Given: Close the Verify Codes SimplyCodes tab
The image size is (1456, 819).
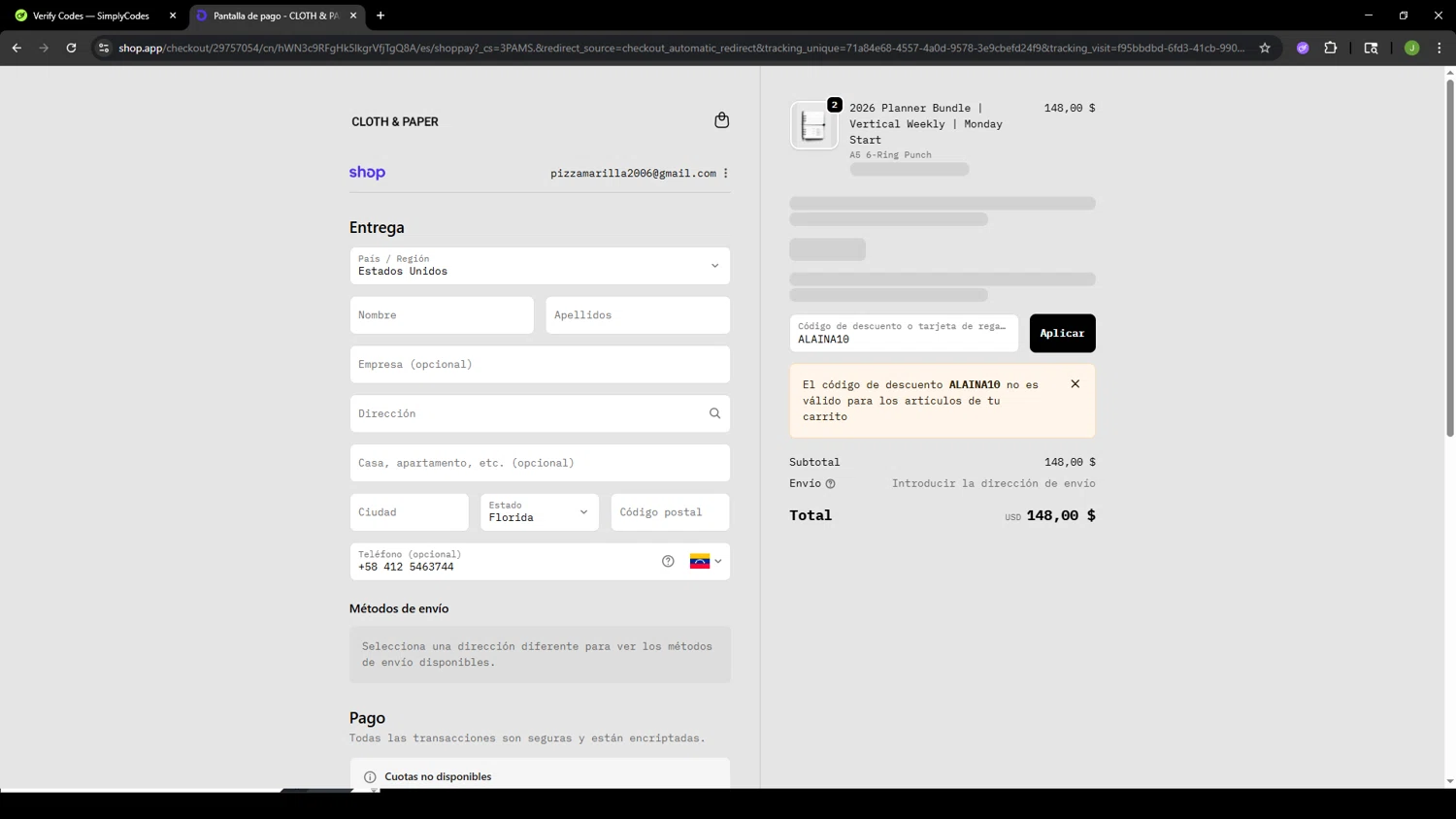Looking at the screenshot, I should 173,16.
